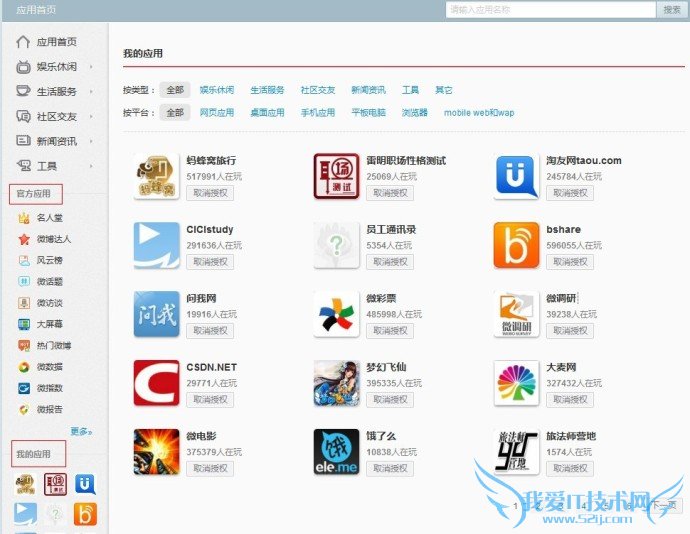Filter apps by 娱乐休闲 type

point(217,90)
